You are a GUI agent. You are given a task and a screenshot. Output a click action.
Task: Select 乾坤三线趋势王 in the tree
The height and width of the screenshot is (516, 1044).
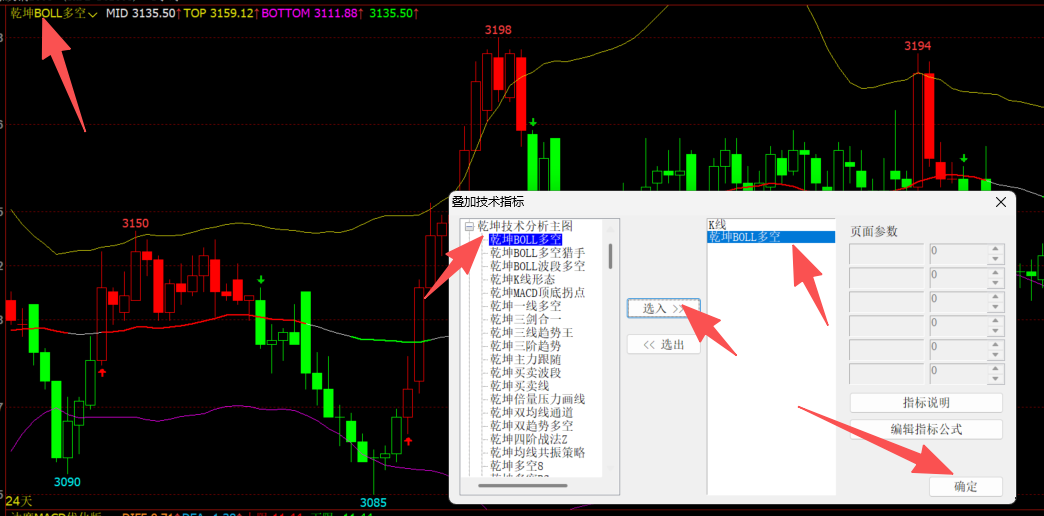pyautogui.click(x=531, y=332)
